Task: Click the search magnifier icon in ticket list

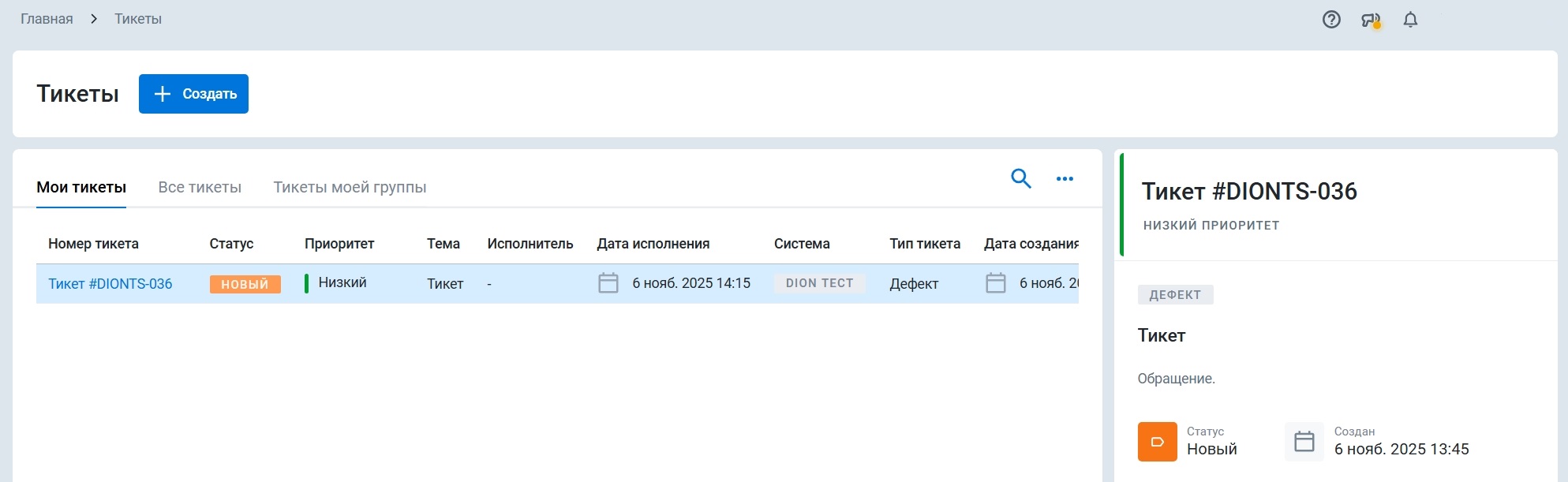Action: pos(1020,179)
